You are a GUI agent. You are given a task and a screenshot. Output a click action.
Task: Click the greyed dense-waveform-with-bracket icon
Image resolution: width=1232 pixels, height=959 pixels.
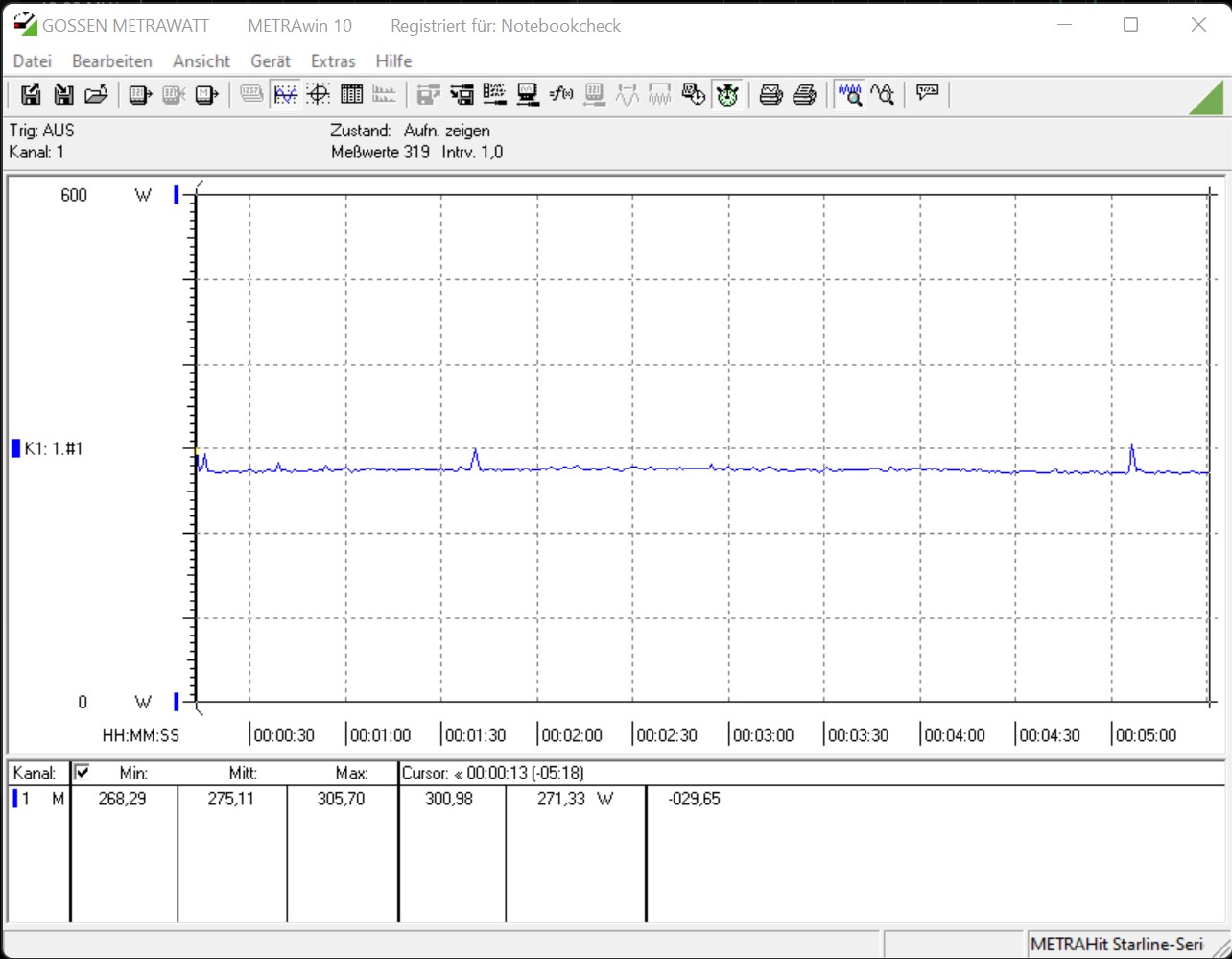(x=659, y=94)
